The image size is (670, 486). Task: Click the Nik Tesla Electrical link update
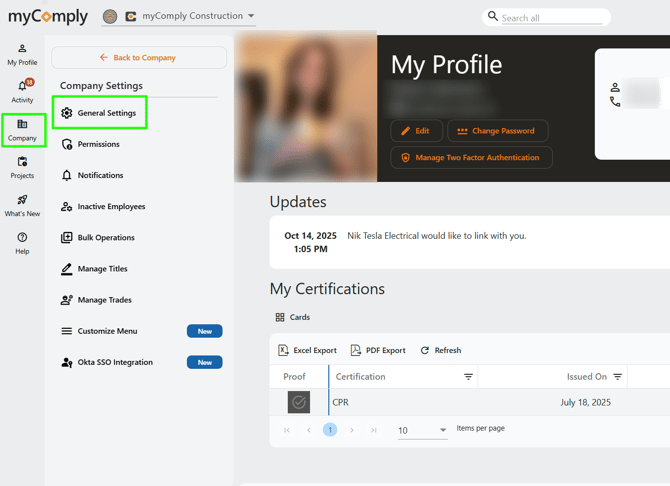[437, 236]
